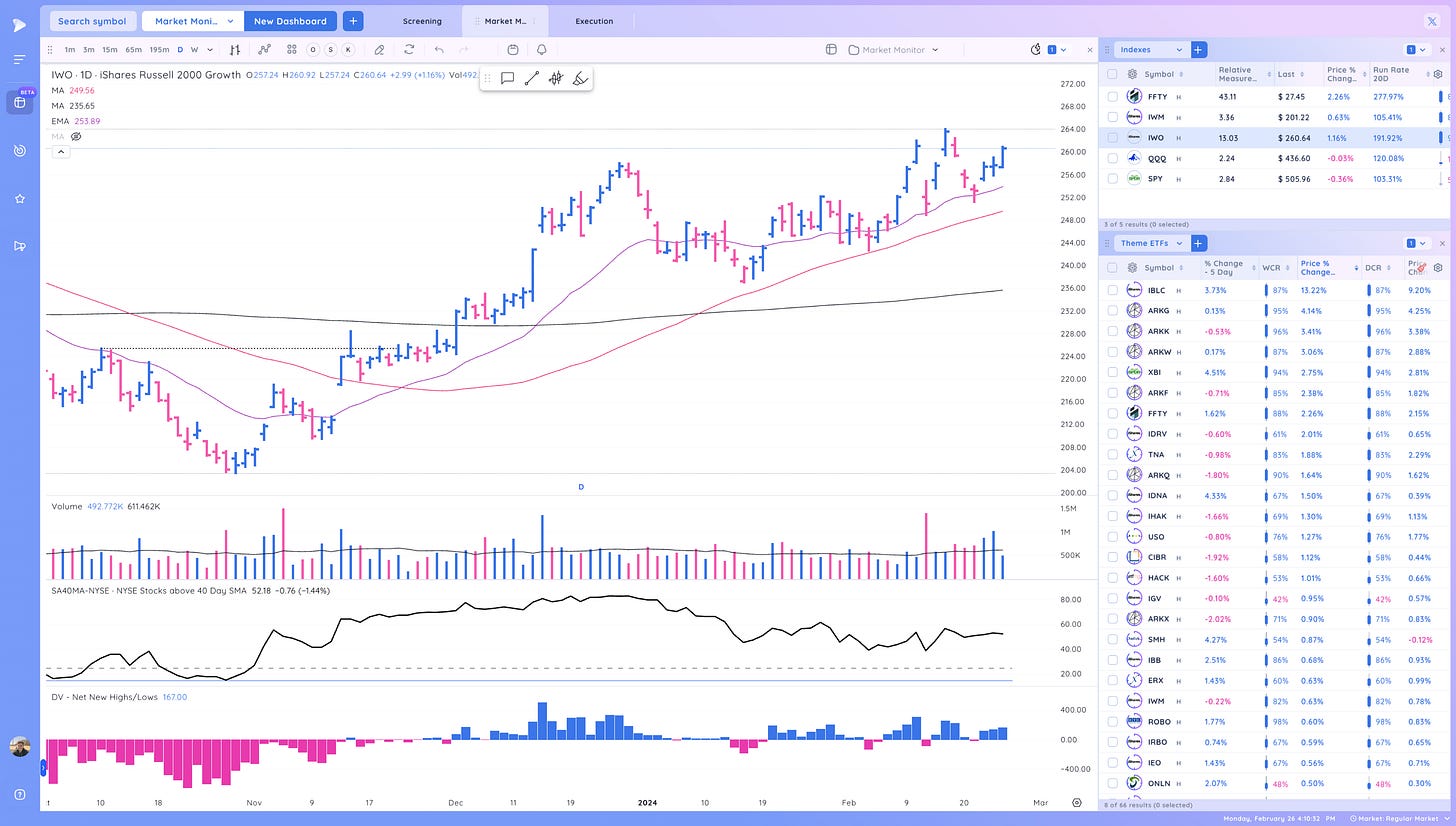Open the link group 1 dropdown in Indexes panel
This screenshot has height=826, width=1456.
pos(1416,49)
